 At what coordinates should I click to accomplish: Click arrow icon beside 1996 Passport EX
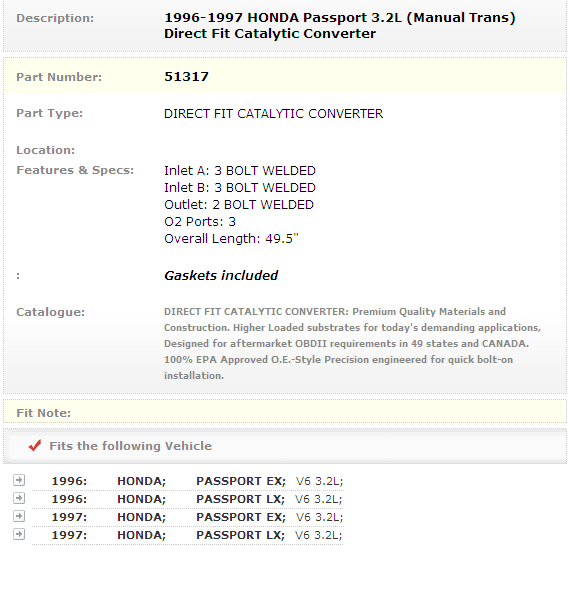pyautogui.click(x=19, y=480)
